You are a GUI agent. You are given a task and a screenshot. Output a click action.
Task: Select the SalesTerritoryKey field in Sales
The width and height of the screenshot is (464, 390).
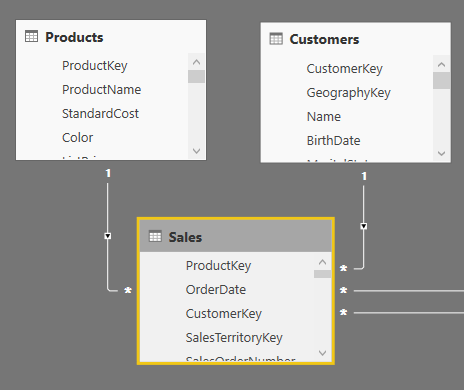click(234, 338)
